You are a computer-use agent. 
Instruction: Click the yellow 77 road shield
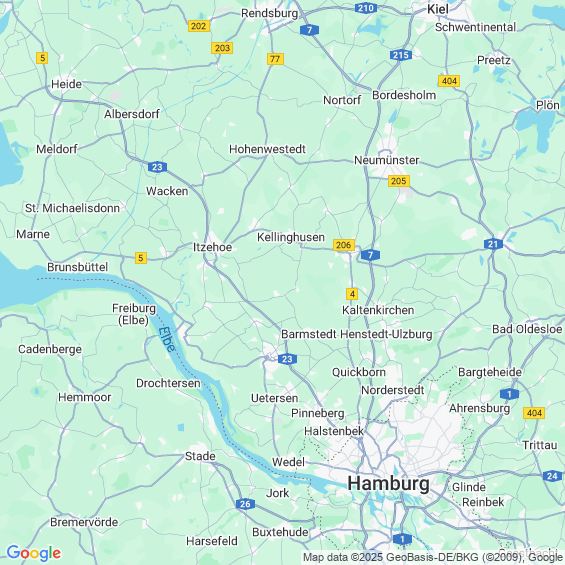coord(275,59)
